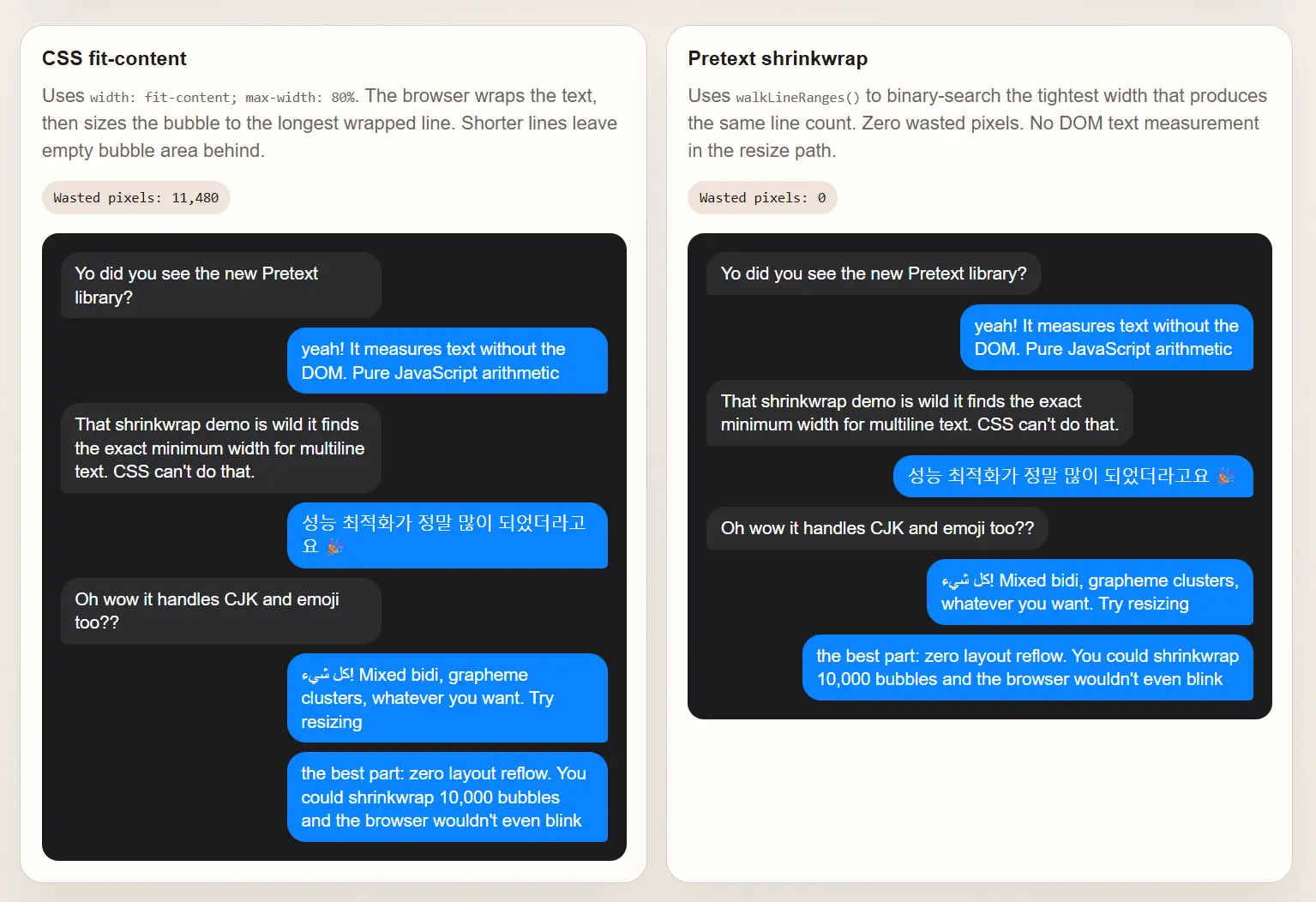Click the three-line "That shrinkwrap demo is wild" gray bubble
Image resolution: width=1316 pixels, height=902 pixels.
point(220,448)
